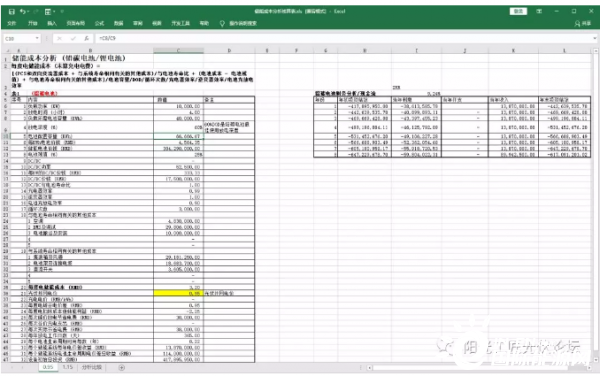Click the sign-in button in title bar

(518, 11)
